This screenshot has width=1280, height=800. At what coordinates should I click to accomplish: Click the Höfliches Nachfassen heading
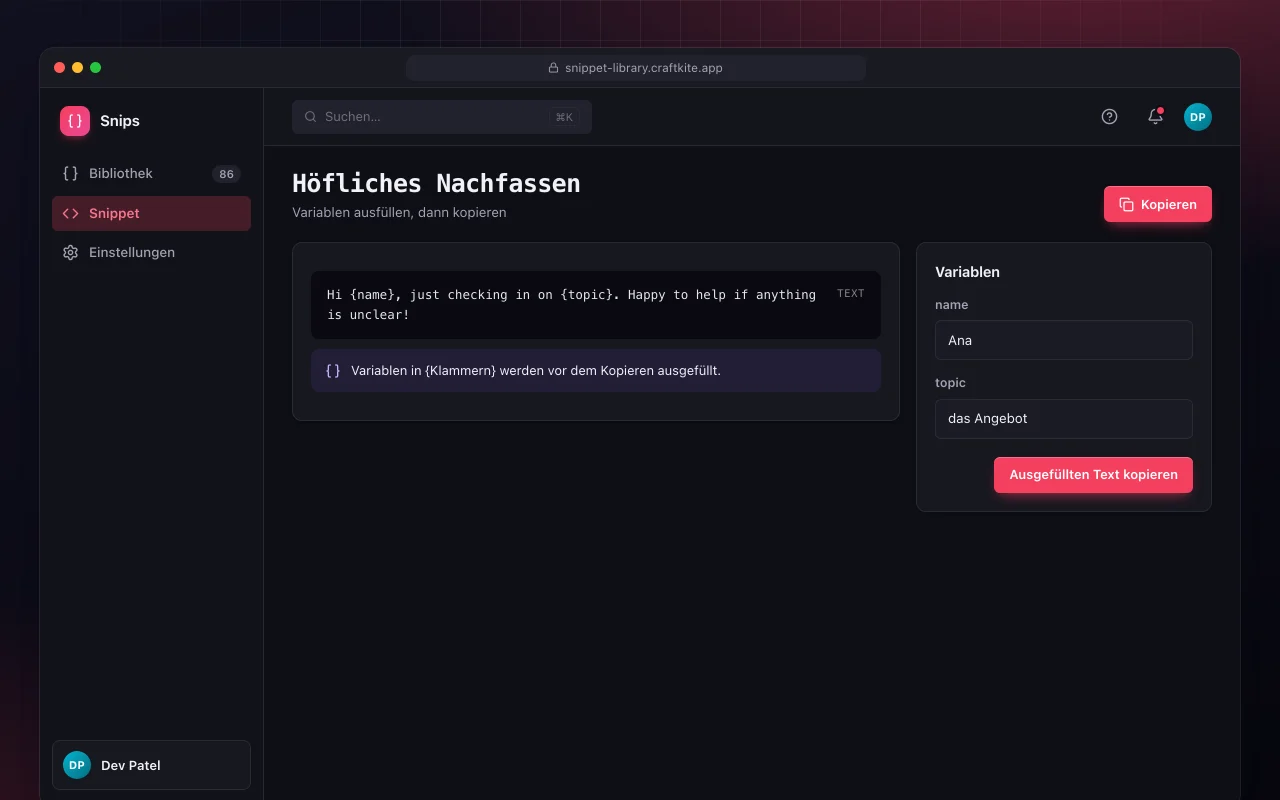436,184
